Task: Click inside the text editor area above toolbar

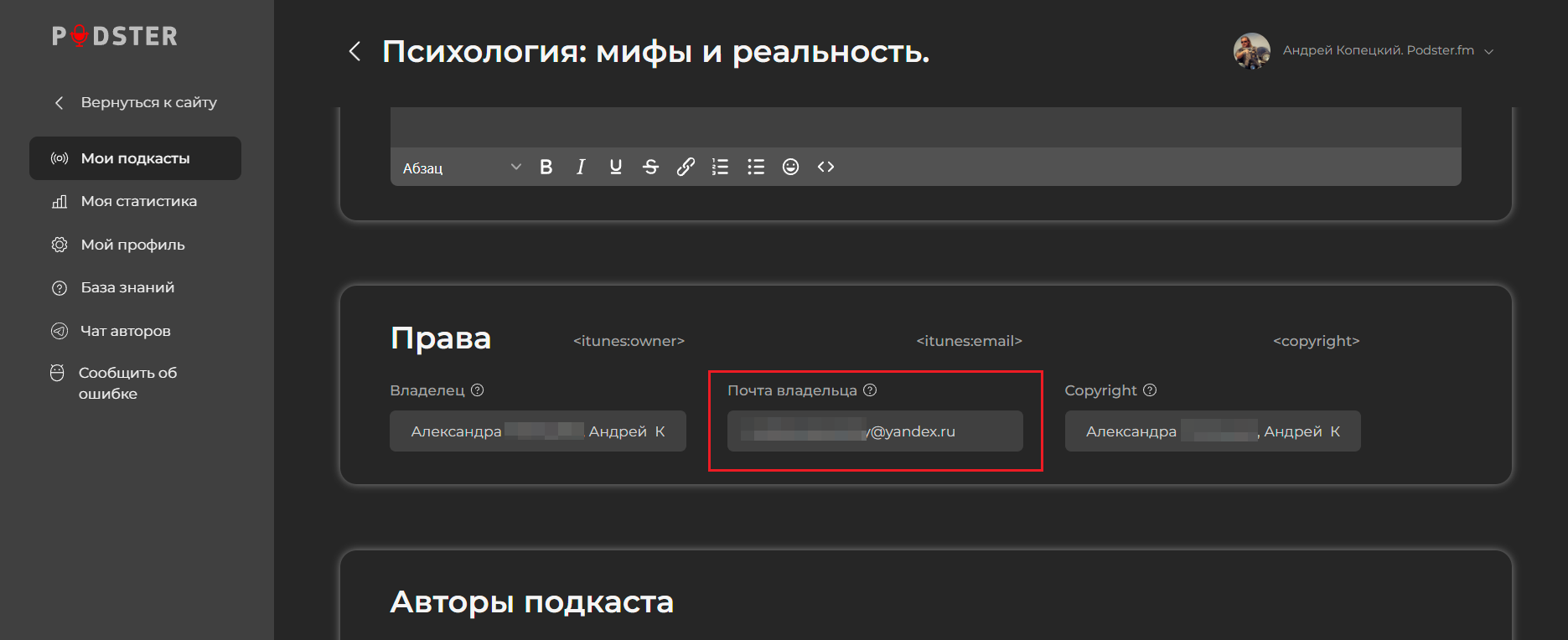Action: pos(926,127)
